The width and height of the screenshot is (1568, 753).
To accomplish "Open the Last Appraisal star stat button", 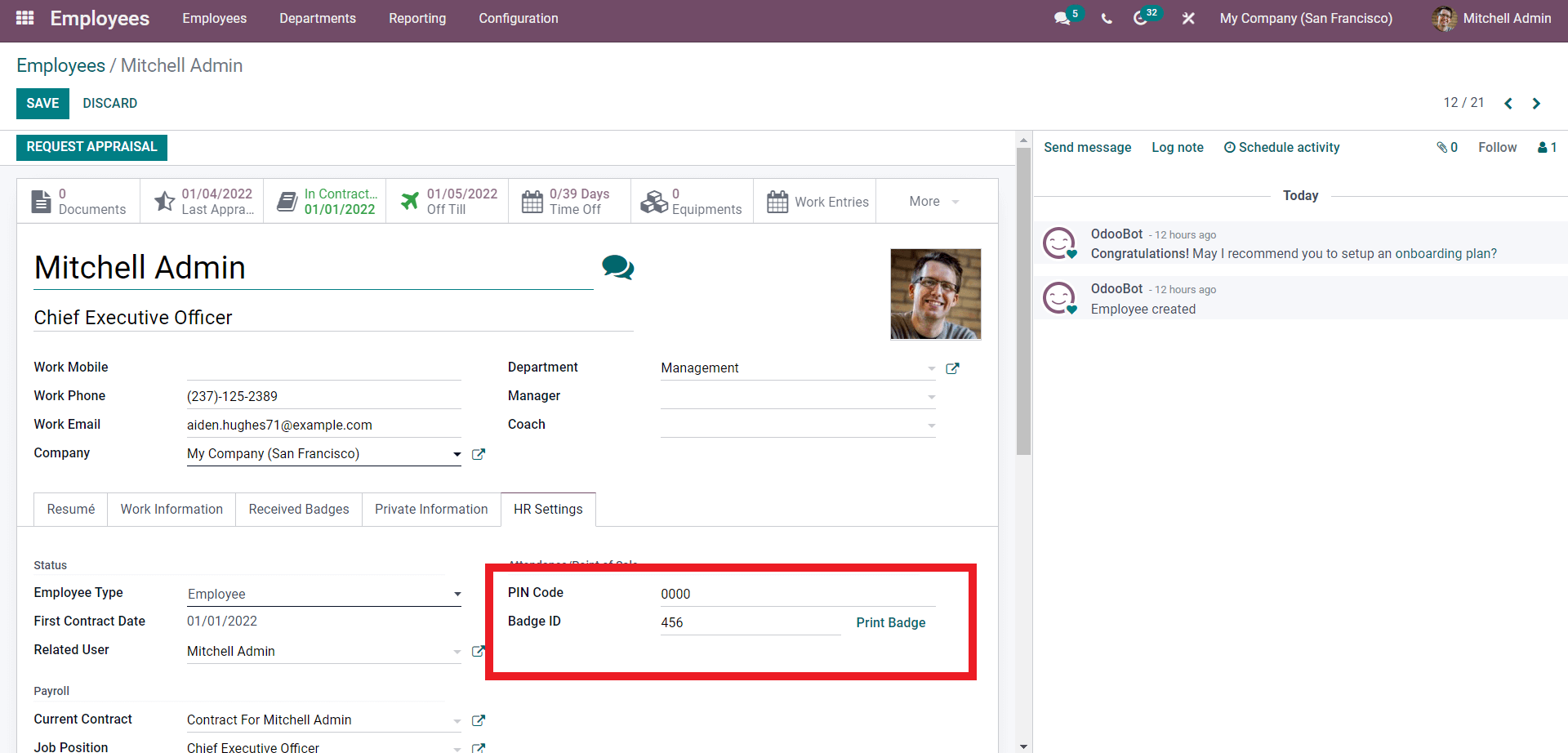I will click(202, 201).
